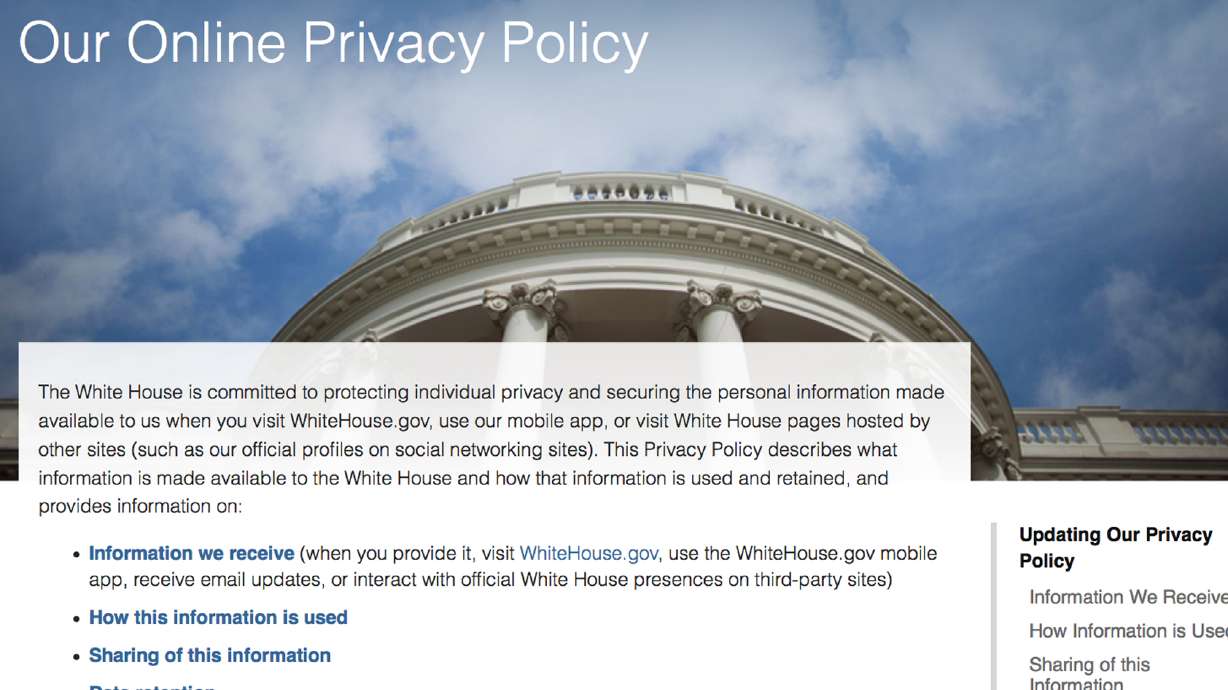Click the Our Online Privacy Policy page title
Screen dimensions: 1228x690
(332, 42)
